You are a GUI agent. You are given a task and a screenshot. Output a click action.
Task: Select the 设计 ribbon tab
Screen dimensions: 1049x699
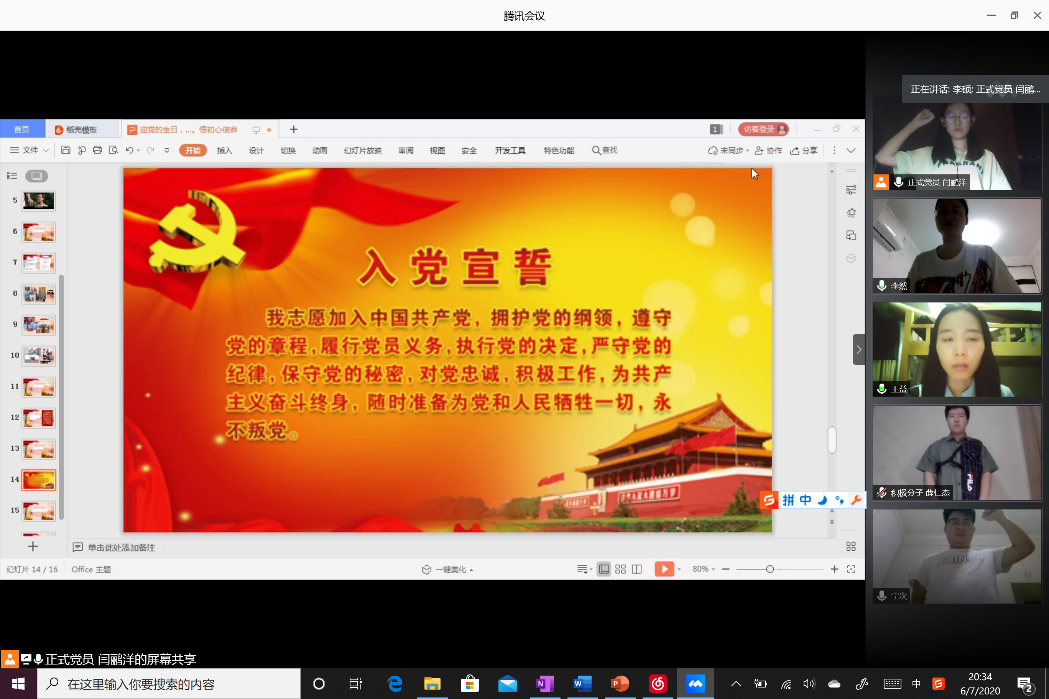[x=256, y=151]
